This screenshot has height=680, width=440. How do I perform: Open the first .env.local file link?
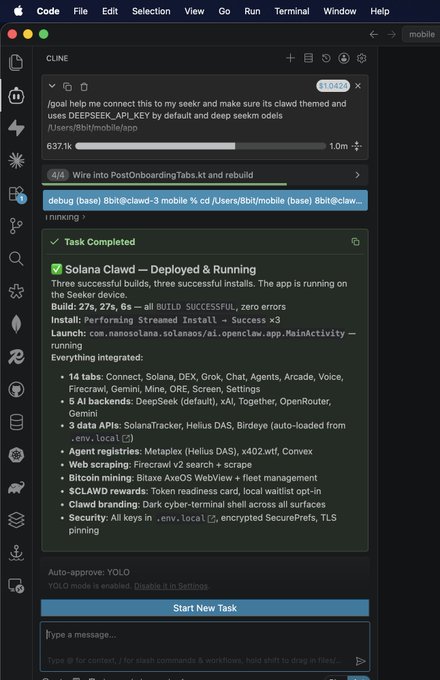click(101, 438)
